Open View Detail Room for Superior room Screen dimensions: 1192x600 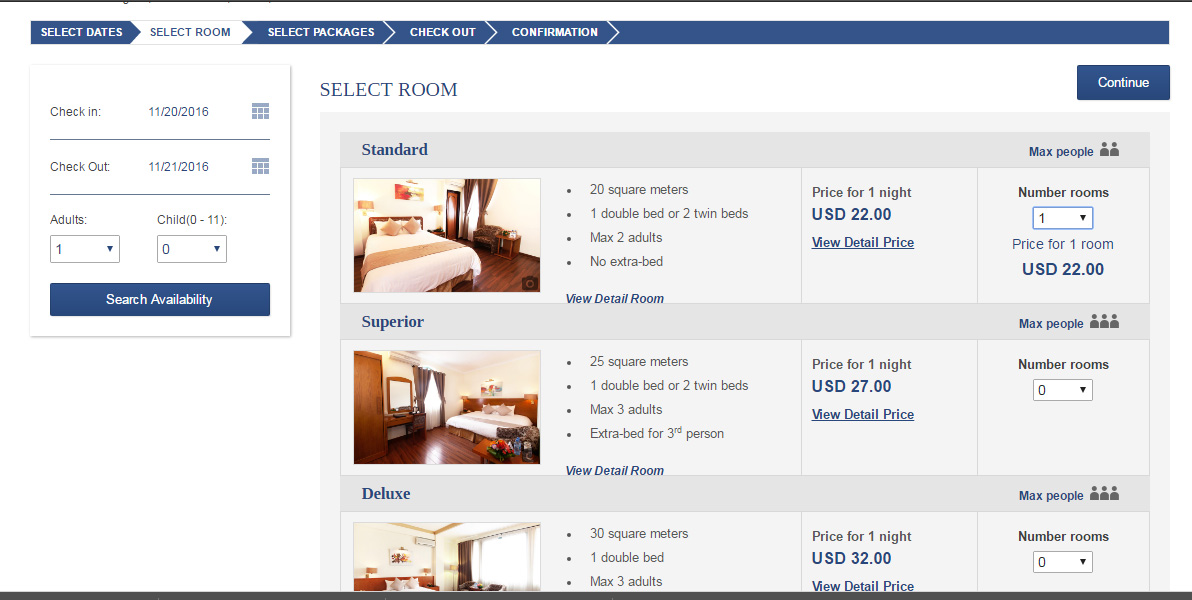pyautogui.click(x=614, y=470)
